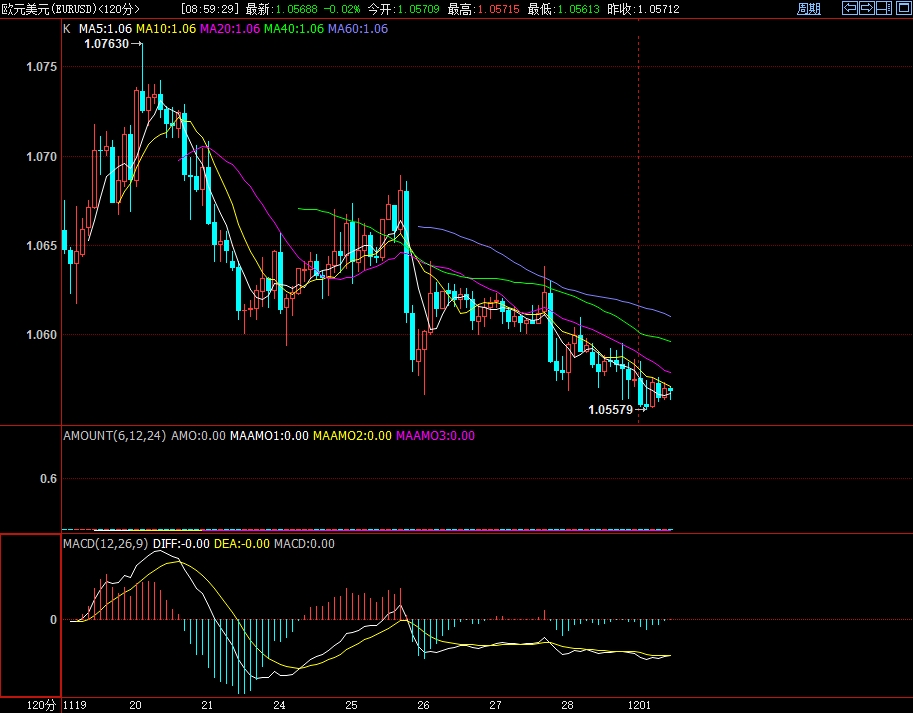Open the 周期 period link
913x713 pixels.
coord(808,9)
